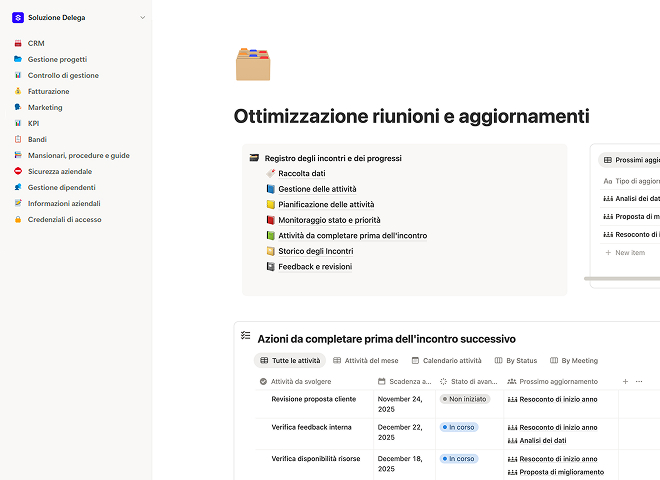The width and height of the screenshot is (660, 480).
Task: Open the Raccolta dati page link
Action: click(x=302, y=173)
